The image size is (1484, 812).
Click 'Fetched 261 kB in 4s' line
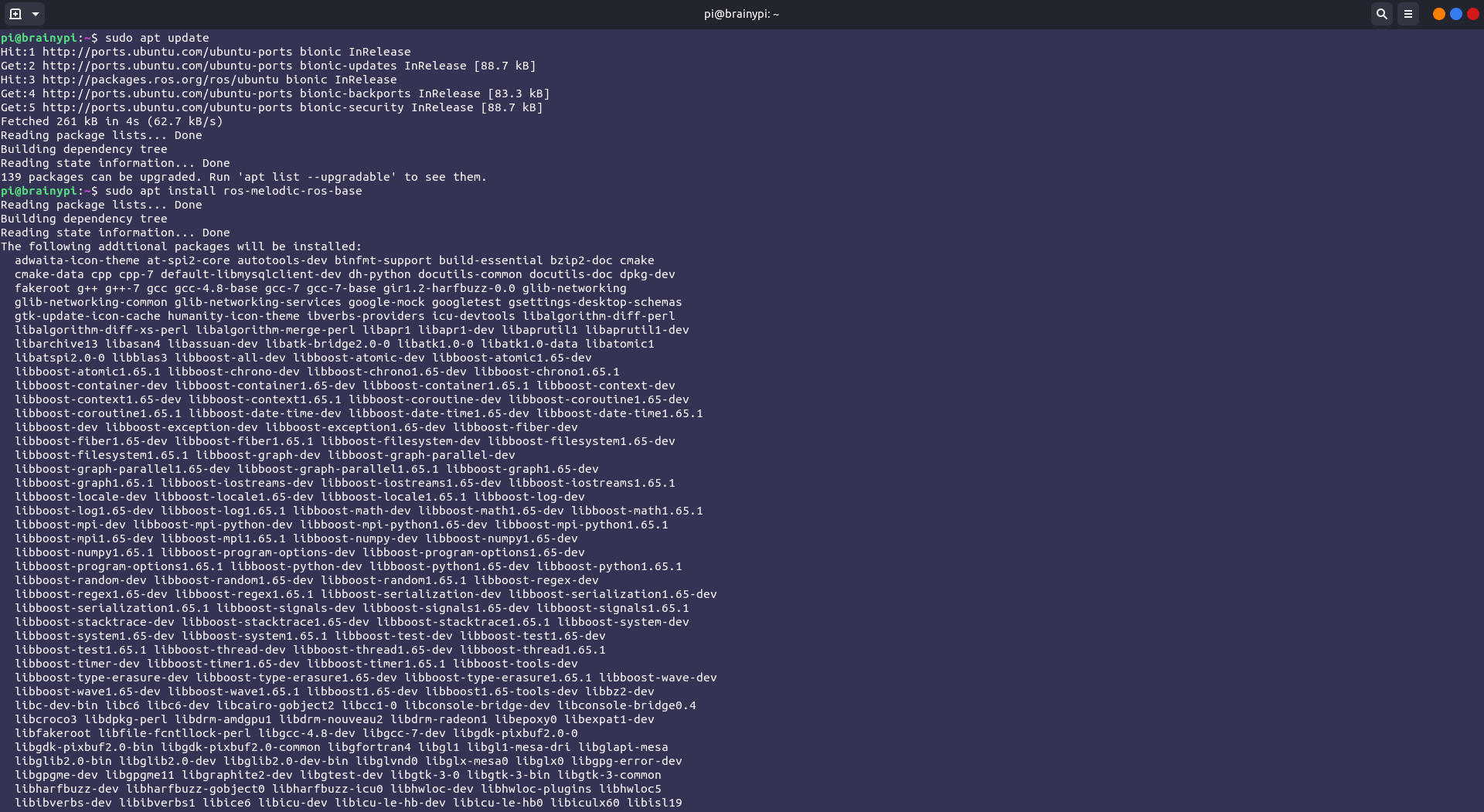(111, 121)
